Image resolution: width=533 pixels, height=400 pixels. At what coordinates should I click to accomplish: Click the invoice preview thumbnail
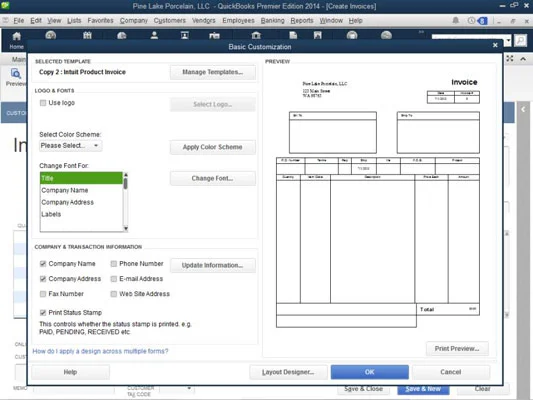(378, 202)
